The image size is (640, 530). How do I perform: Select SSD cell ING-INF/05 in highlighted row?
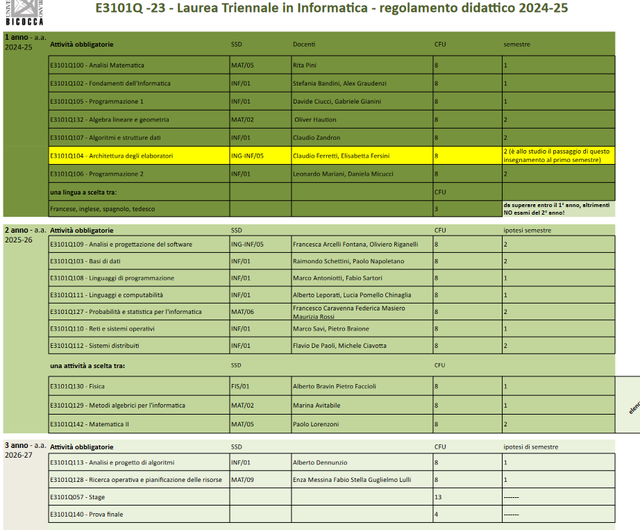tap(260, 156)
